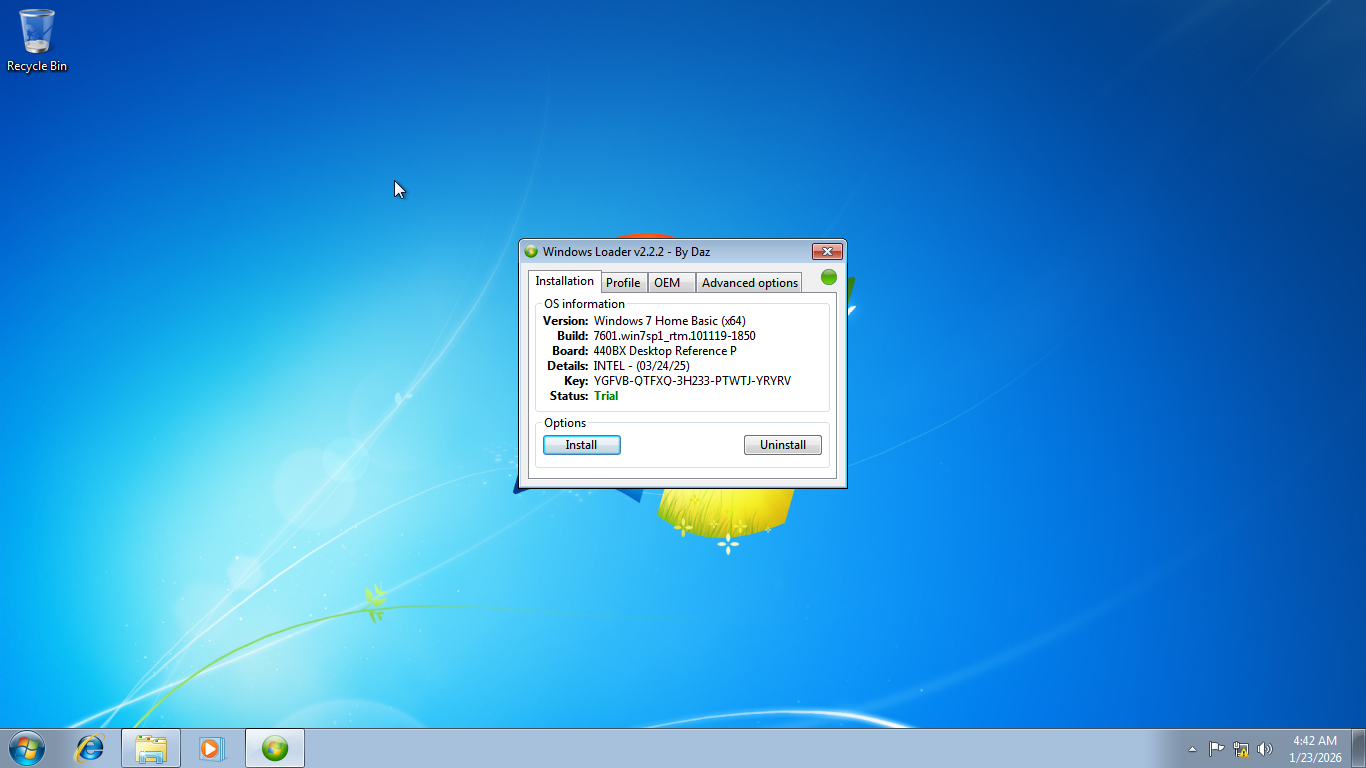This screenshot has width=1366, height=768.
Task: Open the Action Center flag icon
Action: click(x=1216, y=749)
